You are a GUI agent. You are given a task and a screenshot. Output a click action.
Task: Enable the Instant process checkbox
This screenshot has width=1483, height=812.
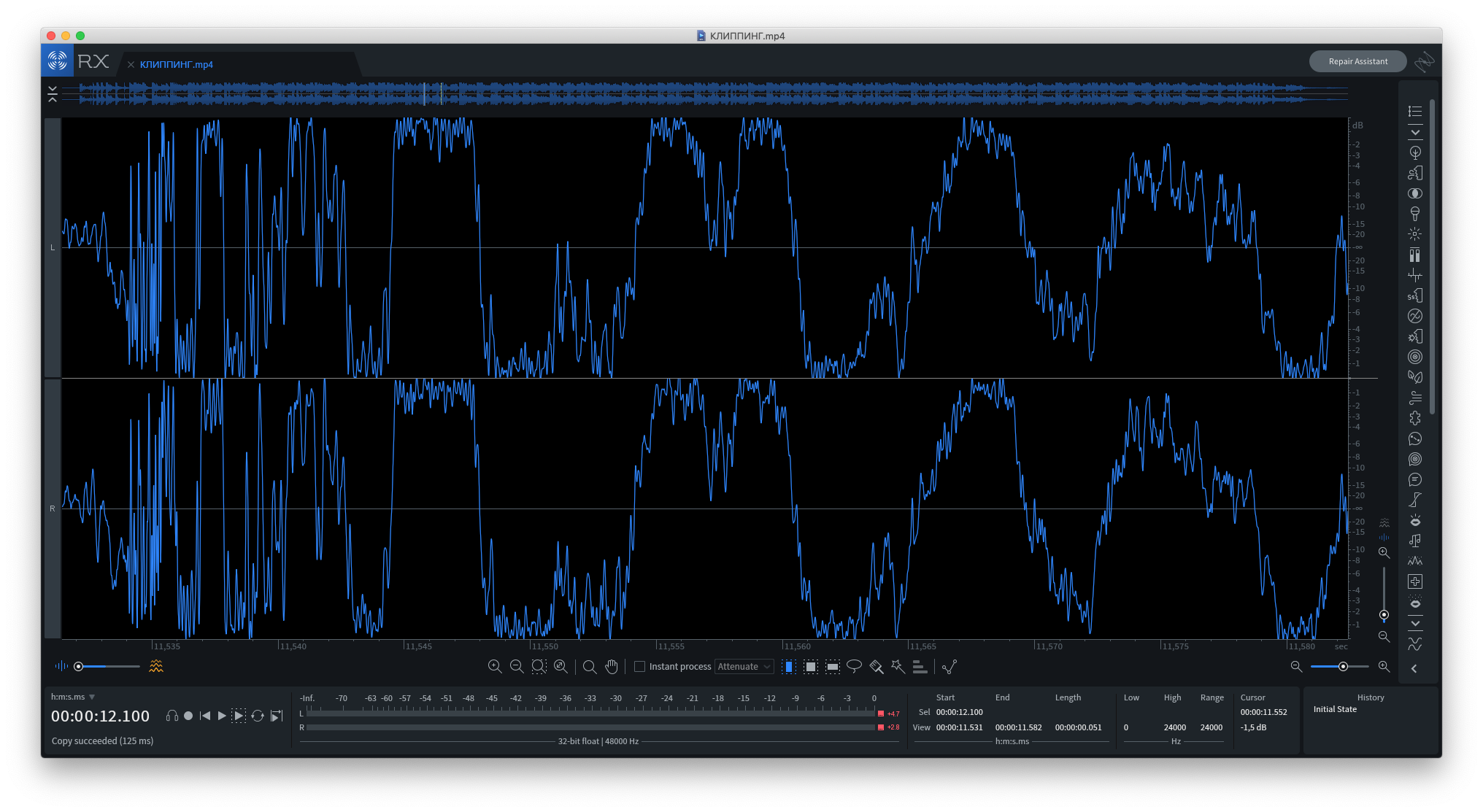coord(640,666)
